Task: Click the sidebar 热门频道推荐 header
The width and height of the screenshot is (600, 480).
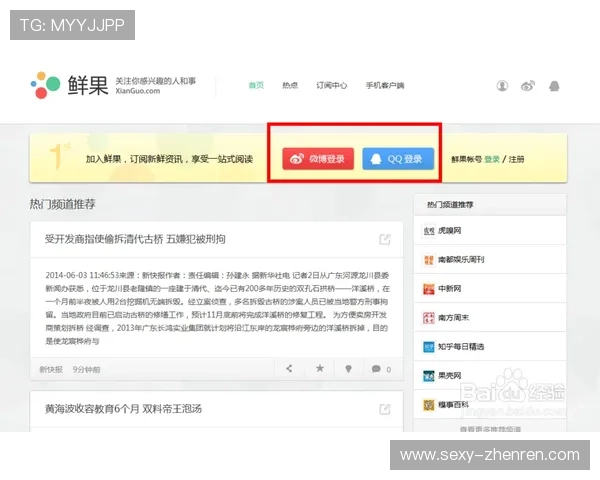Action: (450, 205)
